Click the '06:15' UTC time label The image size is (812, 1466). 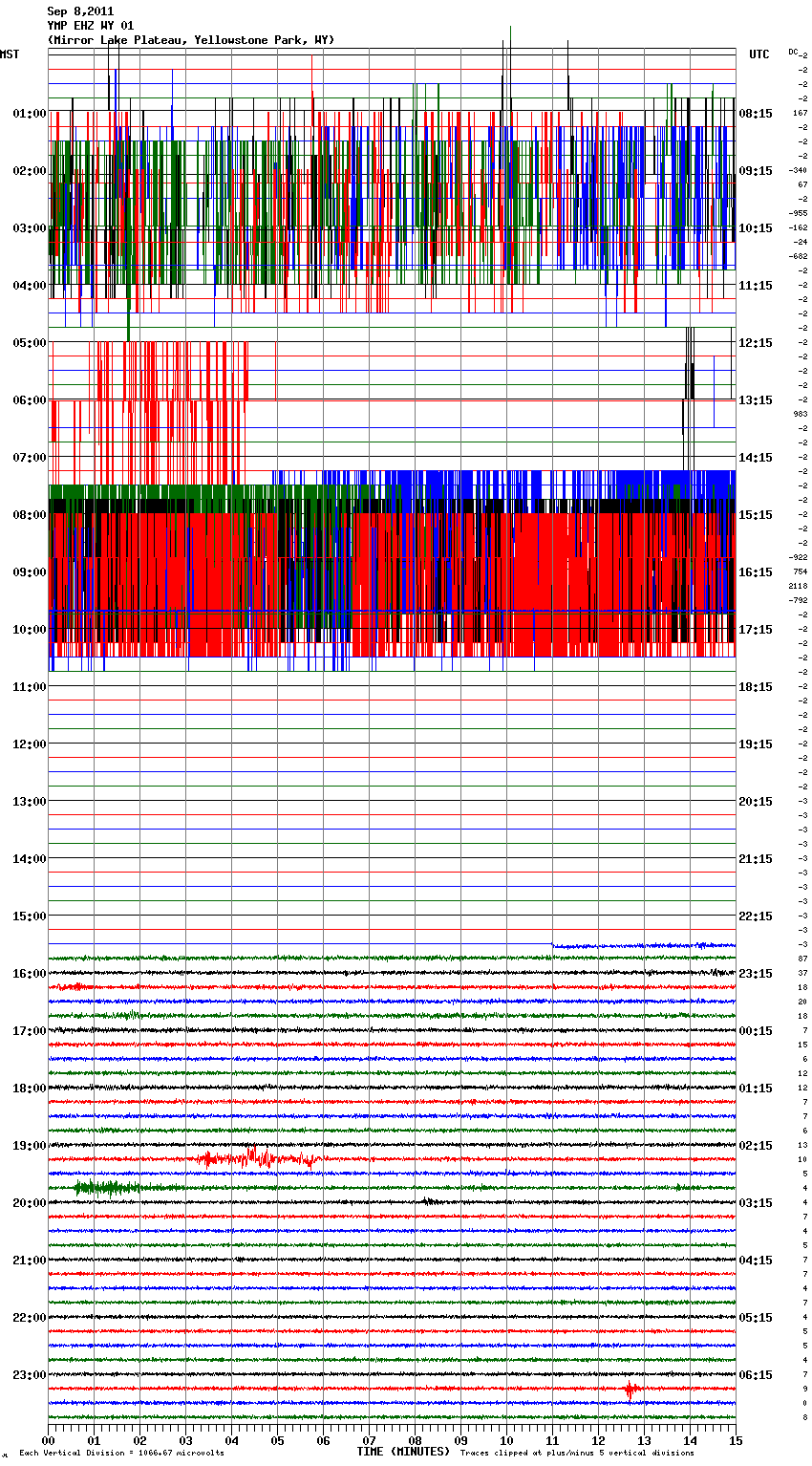click(756, 1374)
